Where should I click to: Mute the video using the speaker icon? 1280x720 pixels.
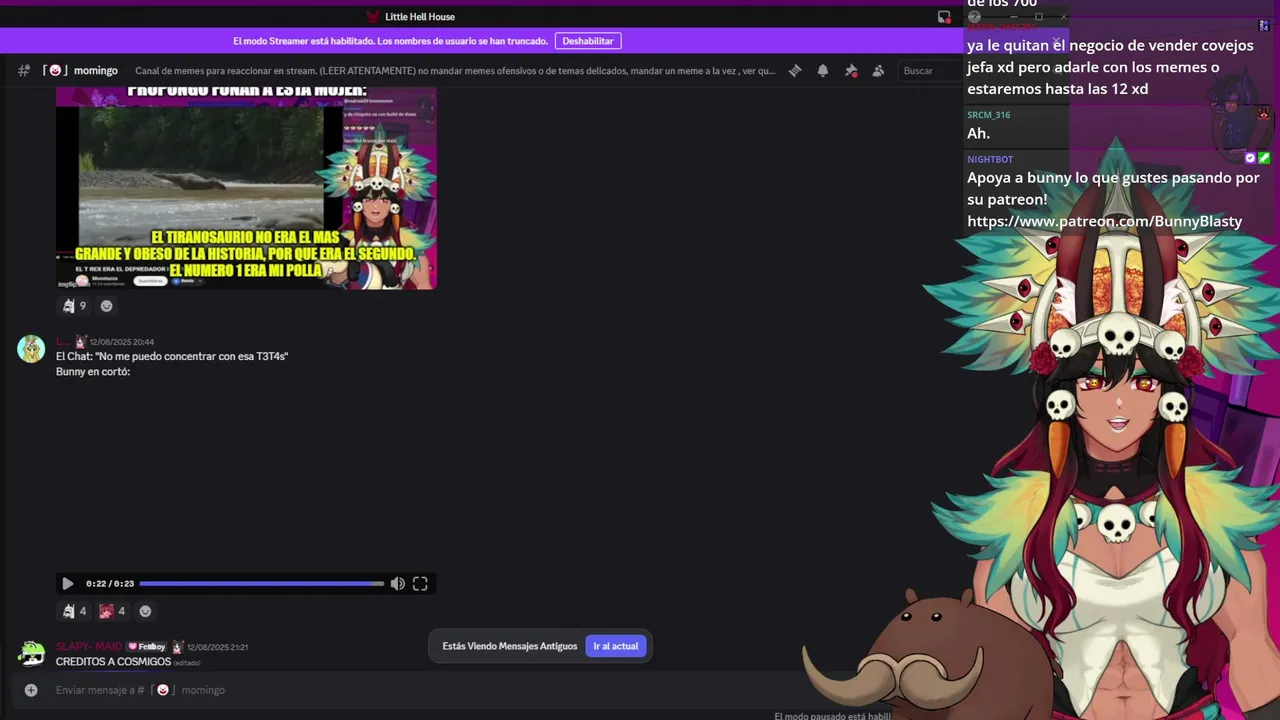click(x=398, y=584)
